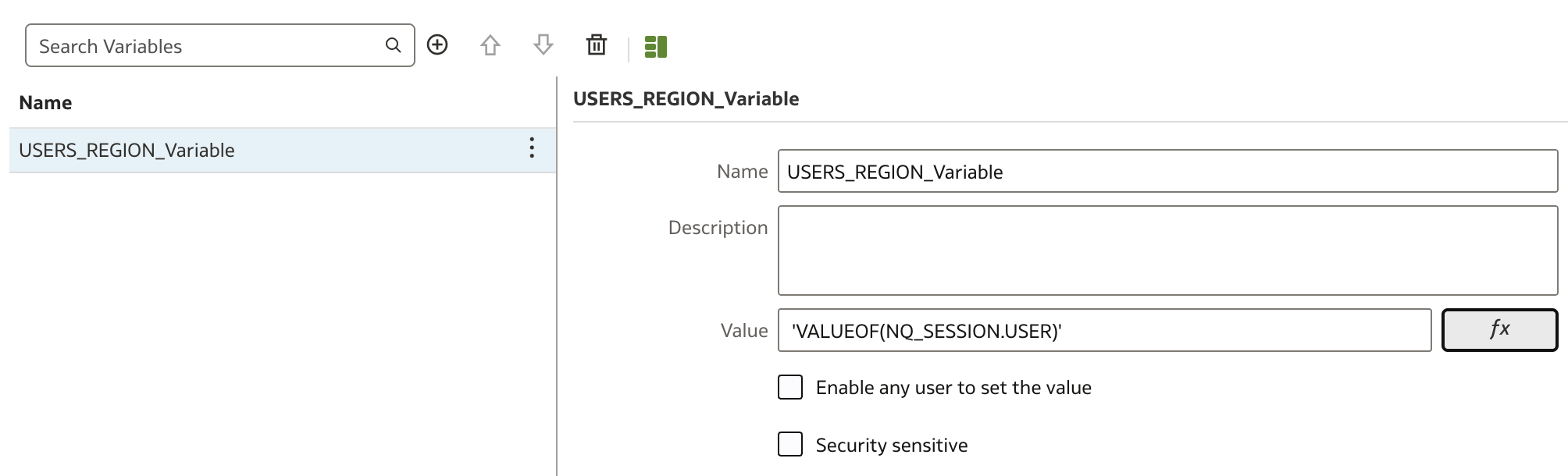The image size is (1568, 476).
Task: Enable any user to set the value
Action: pyautogui.click(x=790, y=387)
